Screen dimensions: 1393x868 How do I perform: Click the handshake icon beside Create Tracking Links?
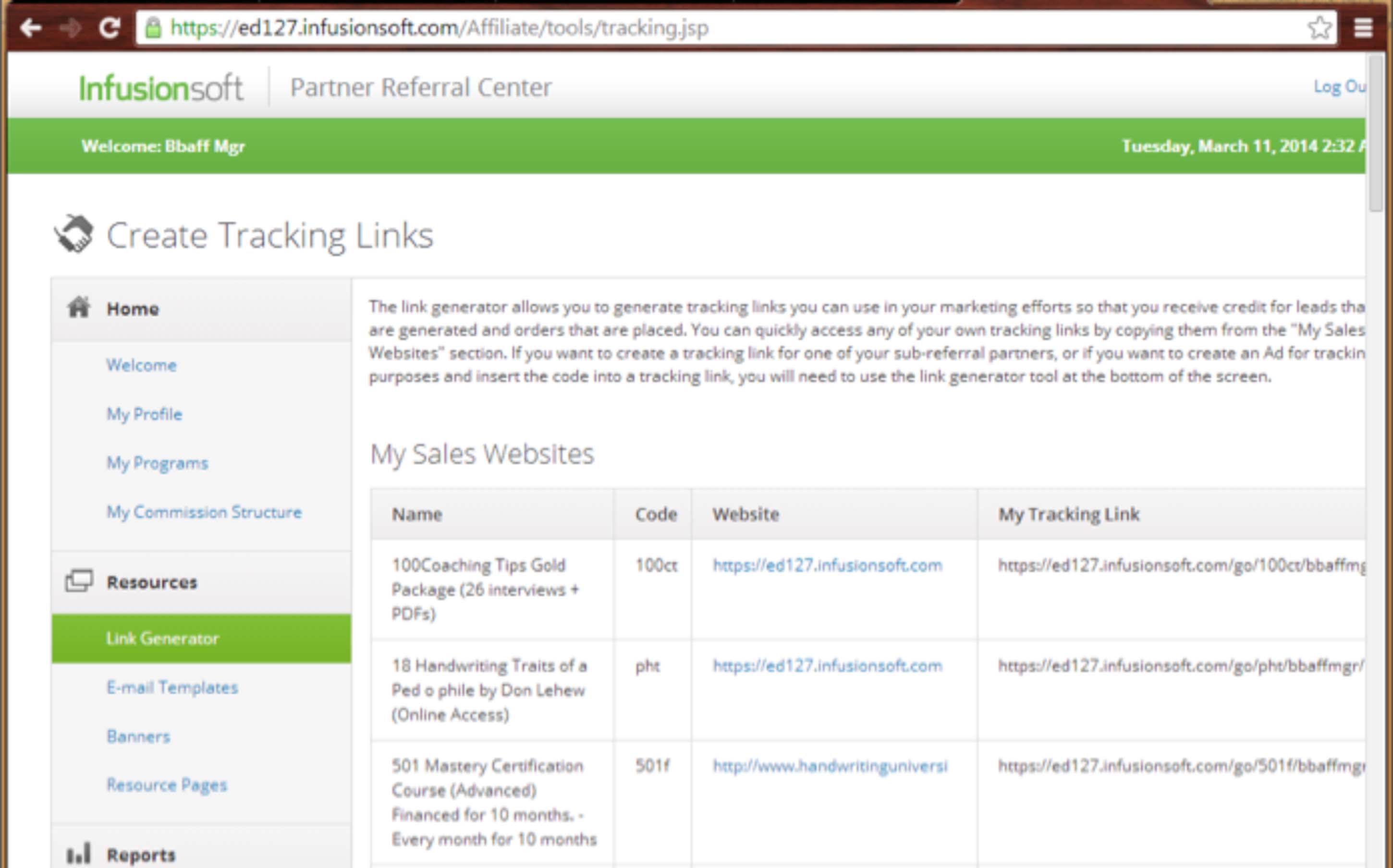74,234
